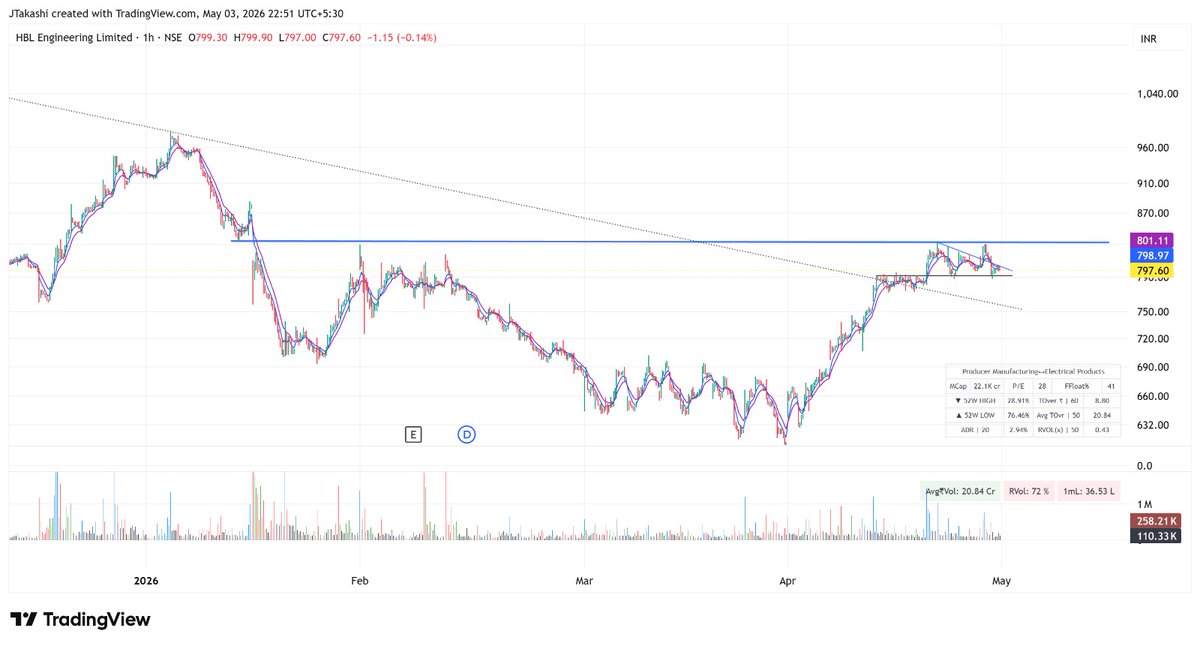
Task: Click the 2026 label on time axis
Action: (146, 580)
